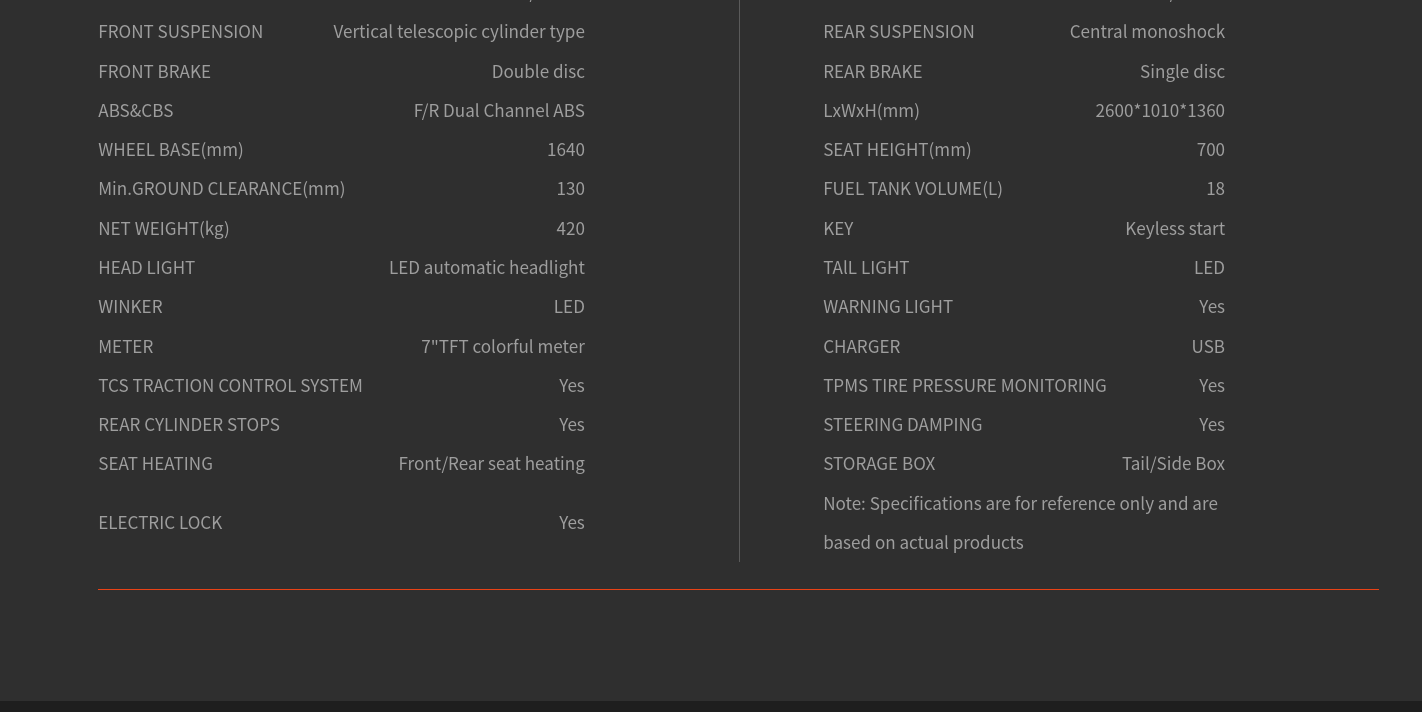Viewport: 1422px width, 712px height.
Task: Click the NET WEIGHT(kg) label
Action: click(163, 229)
